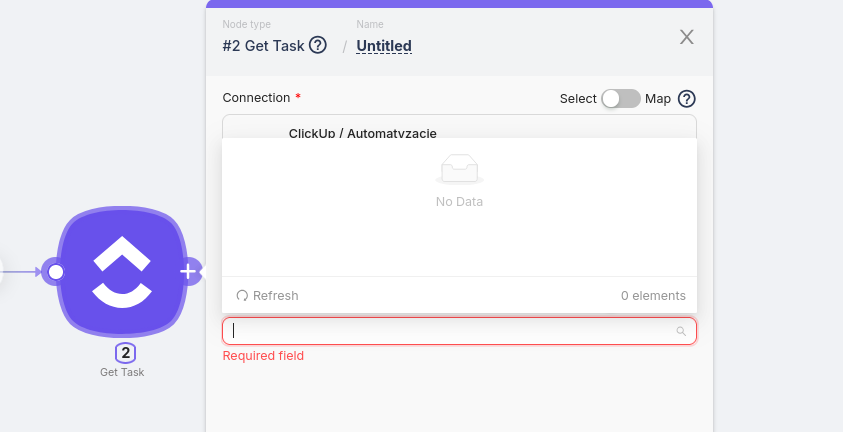The width and height of the screenshot is (843, 432).
Task: Open help icon next to Map label
Action: coord(687,99)
